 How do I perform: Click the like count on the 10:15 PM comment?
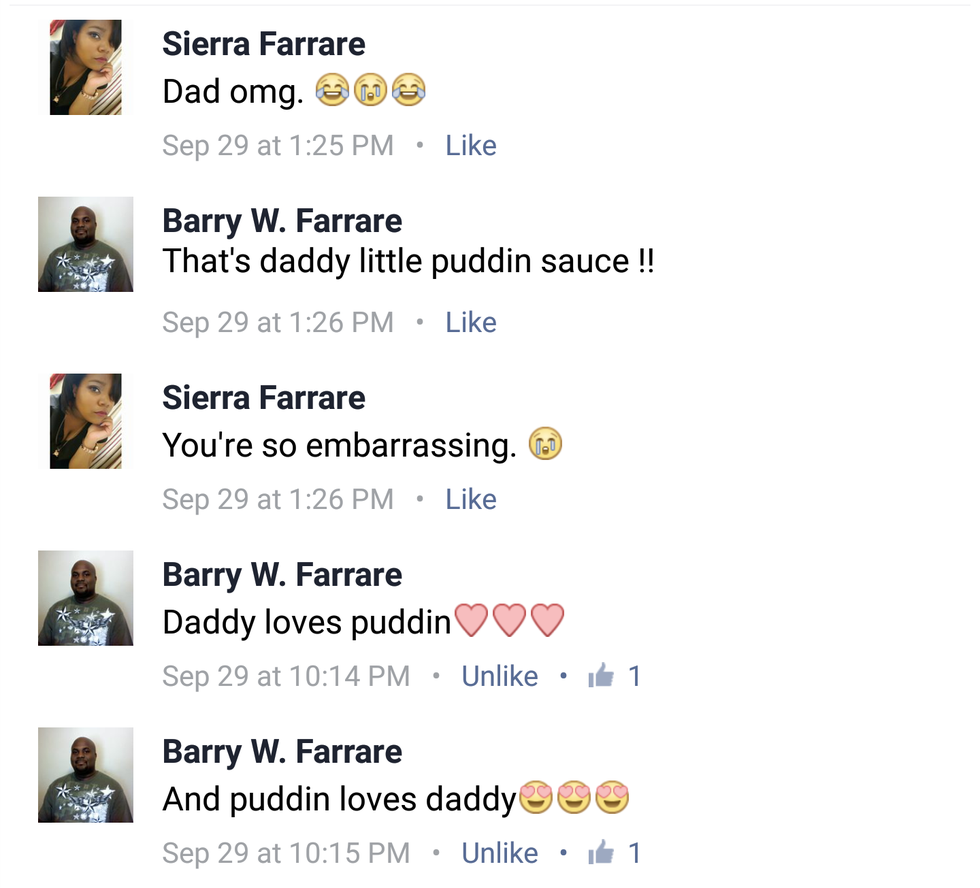point(634,853)
